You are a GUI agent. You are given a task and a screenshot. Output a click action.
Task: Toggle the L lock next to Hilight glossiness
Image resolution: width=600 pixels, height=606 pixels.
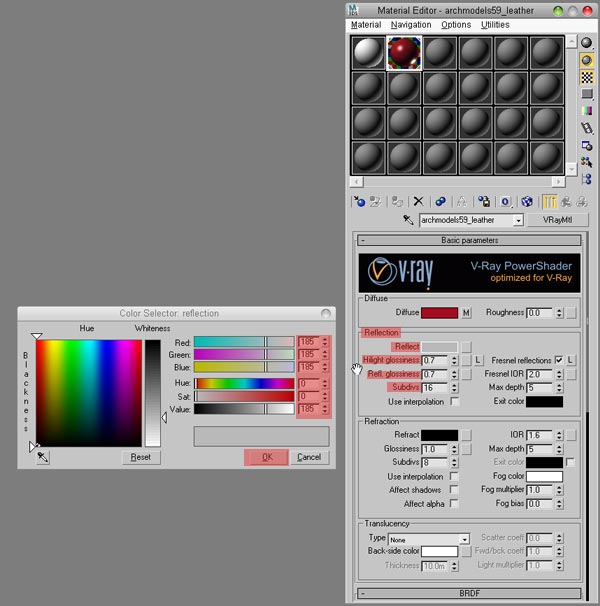click(x=478, y=360)
